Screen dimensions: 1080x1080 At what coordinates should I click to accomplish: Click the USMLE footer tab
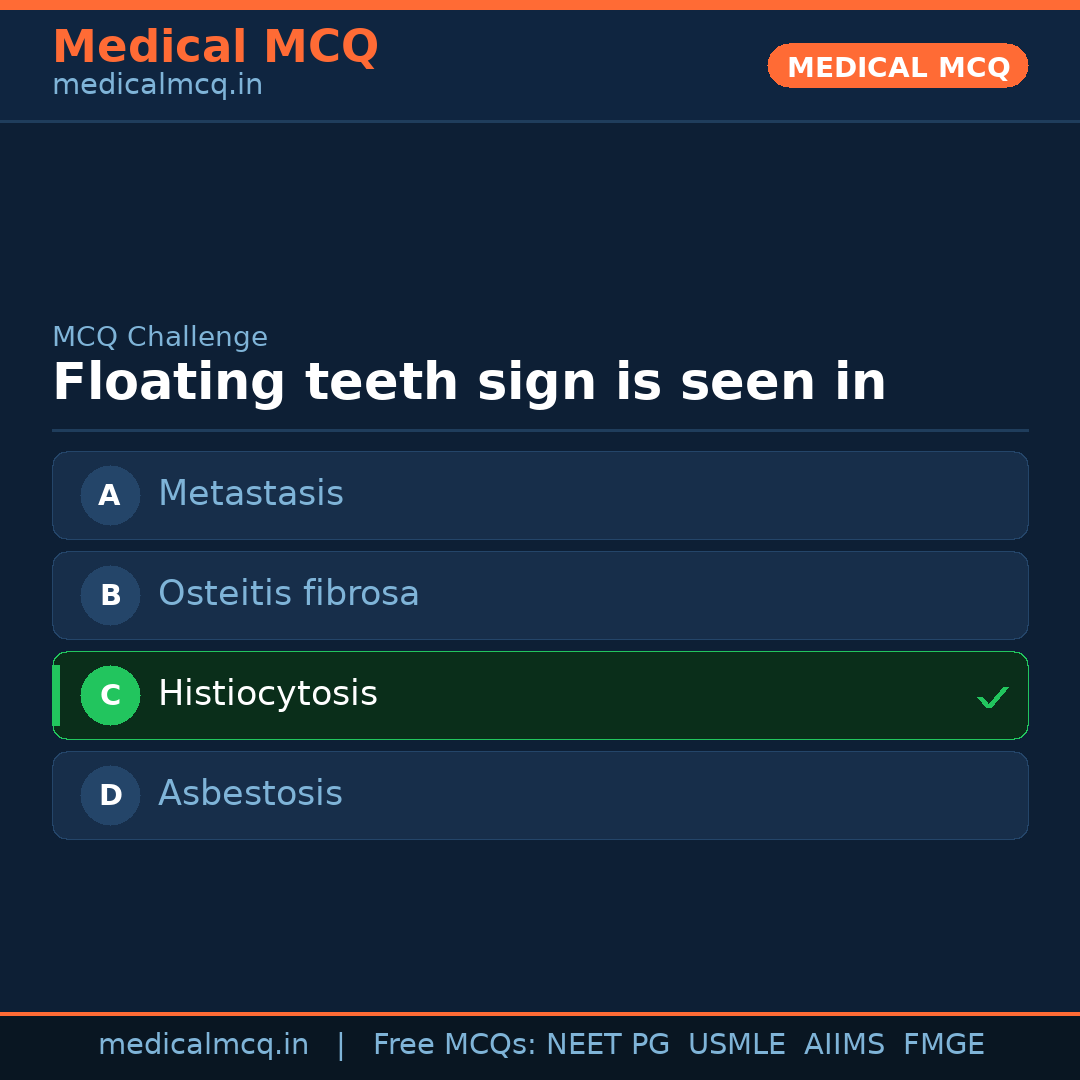(x=737, y=1044)
